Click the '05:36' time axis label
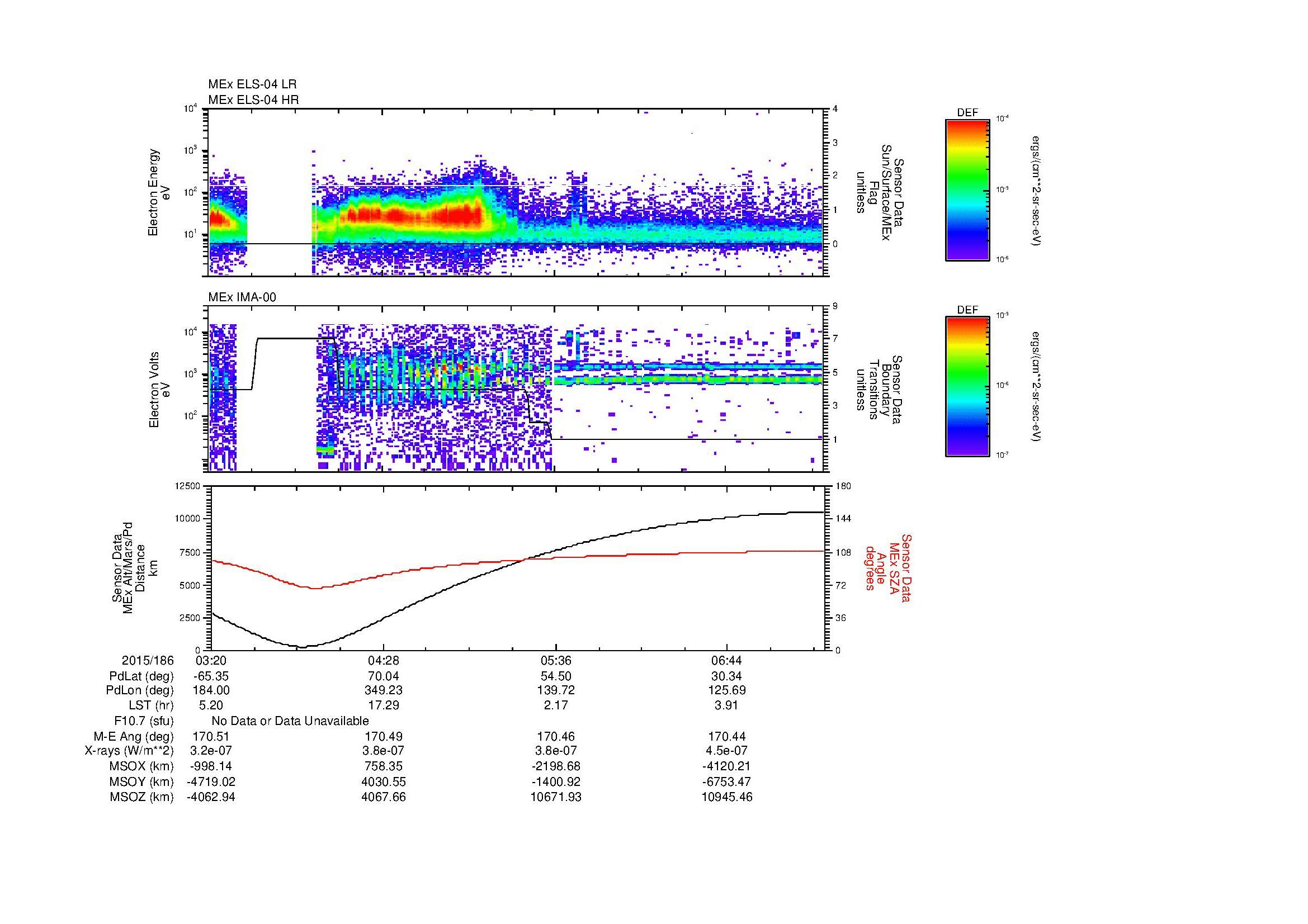This screenshot has width=1308, height=924. point(556,661)
